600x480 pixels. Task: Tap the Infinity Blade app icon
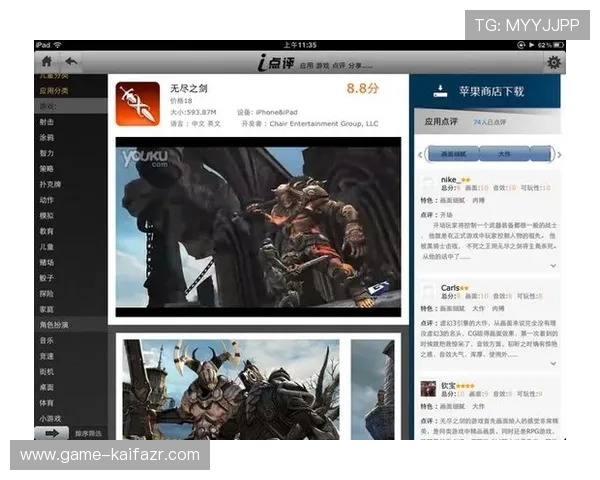(137, 103)
